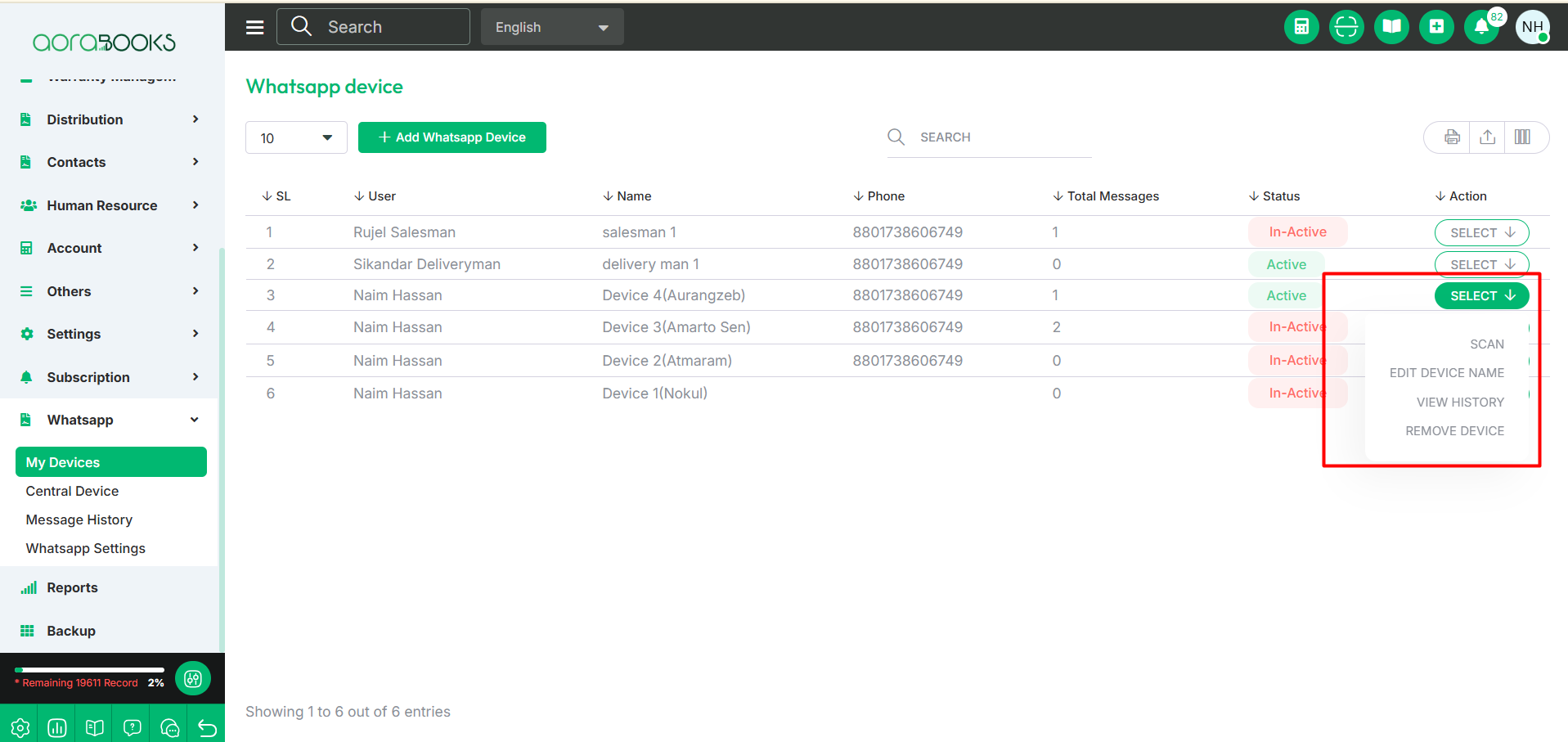
Task: Open the book icon in top bar
Action: tap(1391, 27)
